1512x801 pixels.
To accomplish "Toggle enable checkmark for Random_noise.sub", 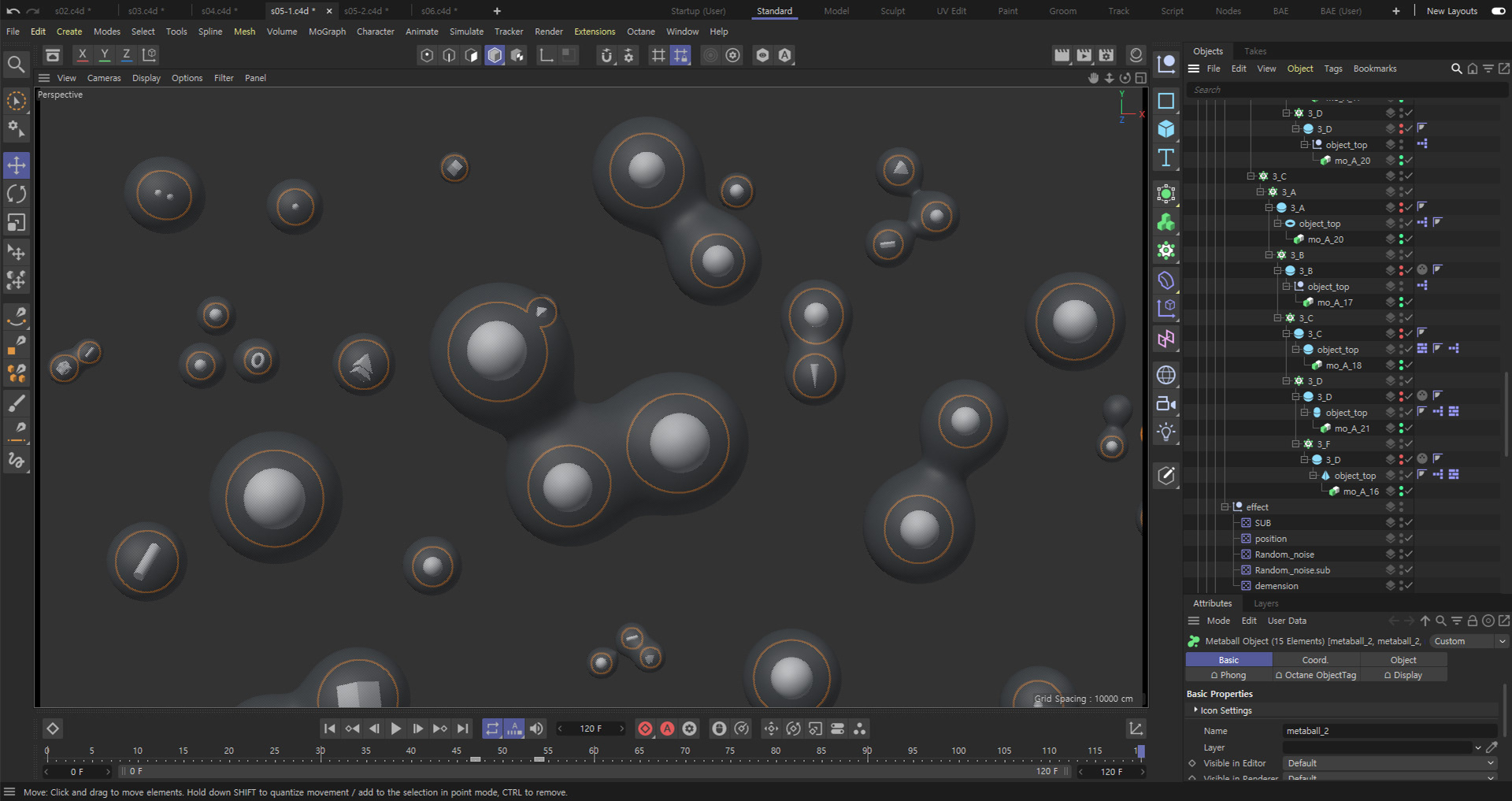I will coord(1409,570).
